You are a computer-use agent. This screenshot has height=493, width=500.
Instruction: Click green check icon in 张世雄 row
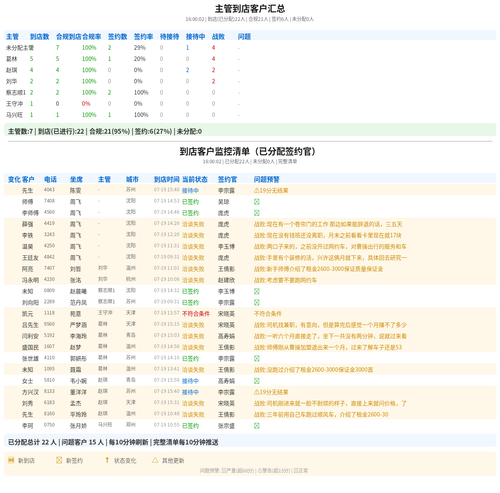[x=257, y=358]
